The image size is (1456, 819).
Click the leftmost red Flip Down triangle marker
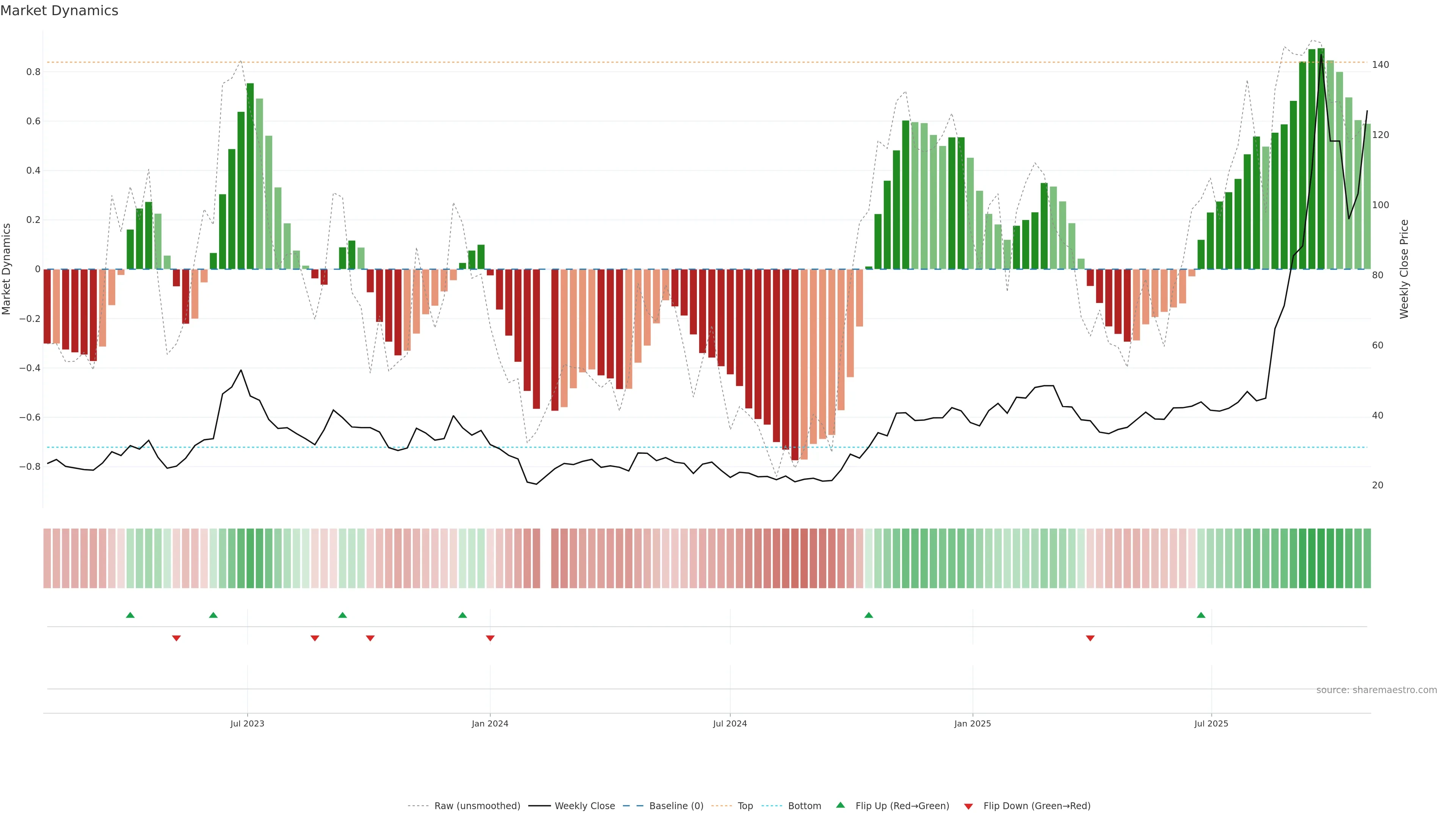(x=176, y=638)
